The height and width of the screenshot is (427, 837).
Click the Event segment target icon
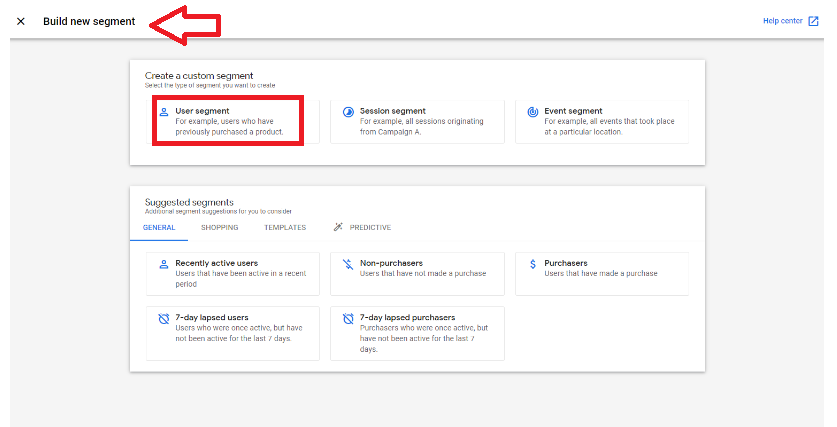[533, 112]
